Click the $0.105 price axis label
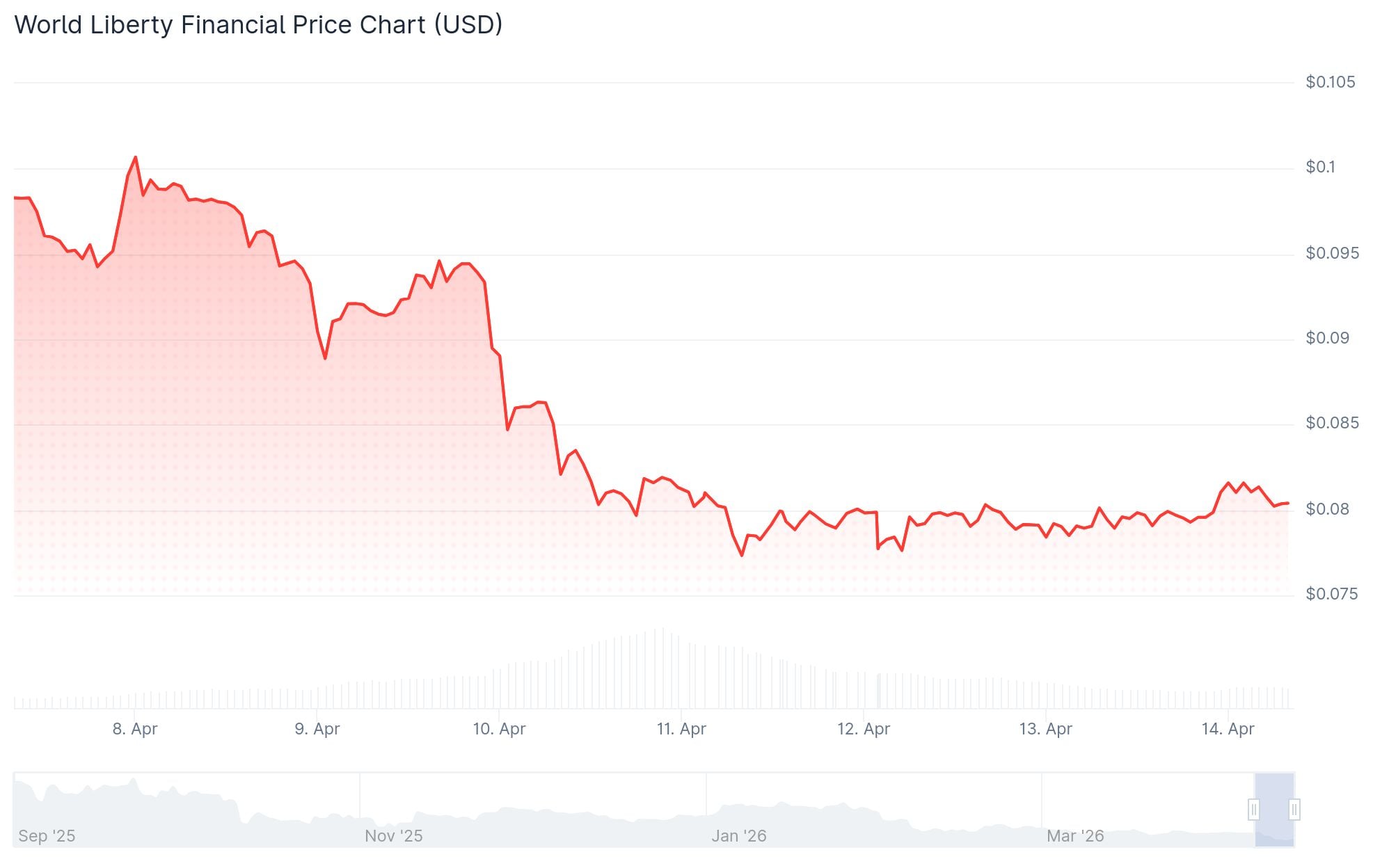 tap(1331, 82)
